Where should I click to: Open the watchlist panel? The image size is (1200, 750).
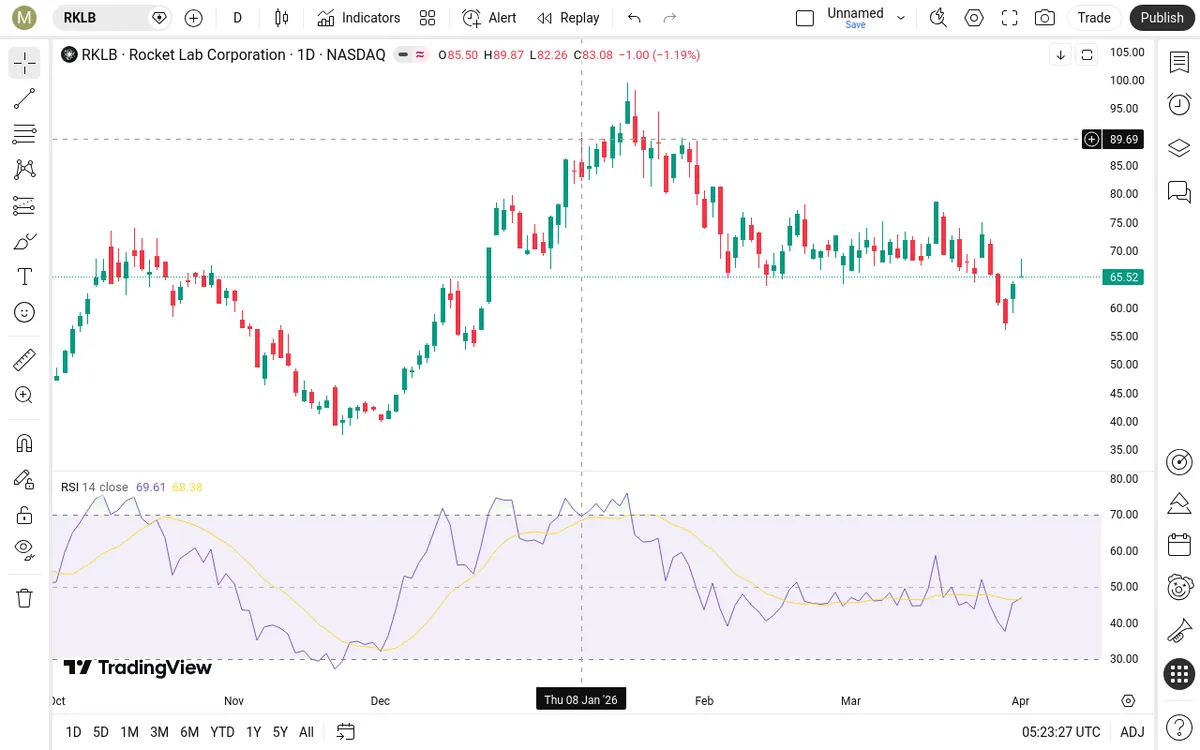[x=1180, y=62]
